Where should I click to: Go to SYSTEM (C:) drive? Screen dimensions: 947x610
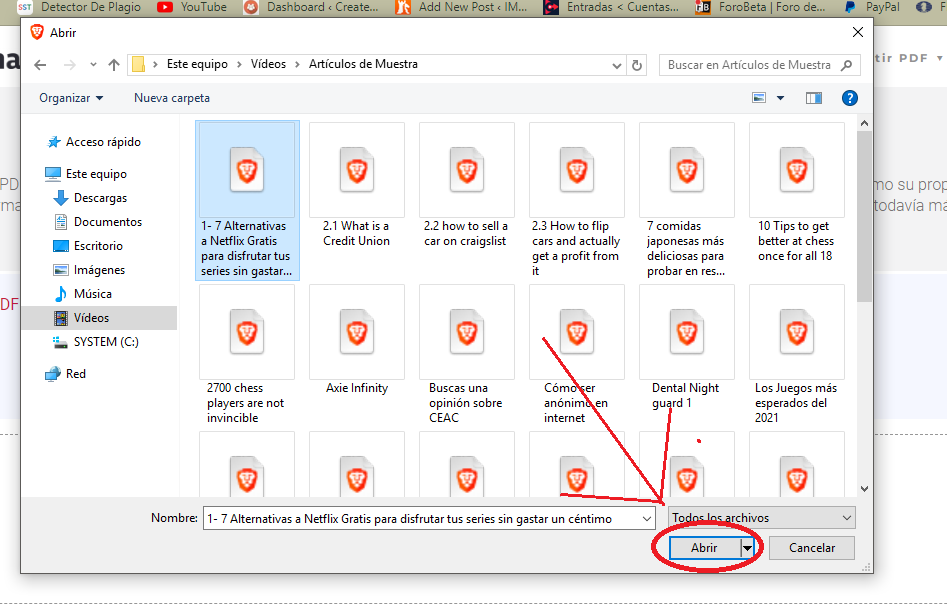click(106, 342)
